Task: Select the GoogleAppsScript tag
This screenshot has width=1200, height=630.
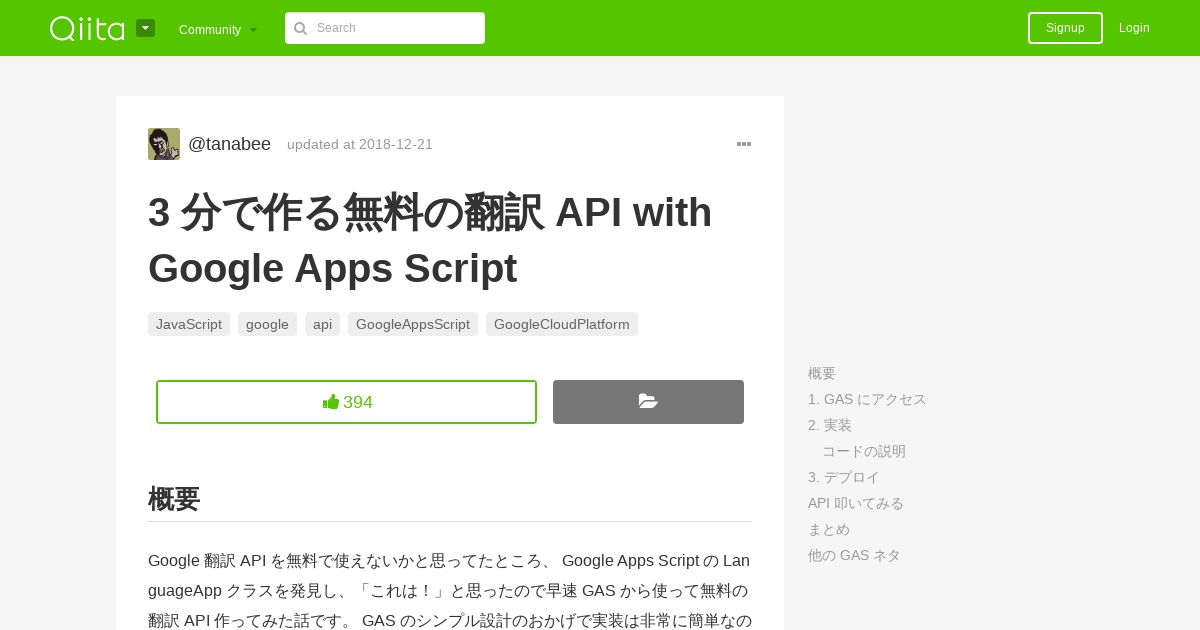Action: (413, 324)
